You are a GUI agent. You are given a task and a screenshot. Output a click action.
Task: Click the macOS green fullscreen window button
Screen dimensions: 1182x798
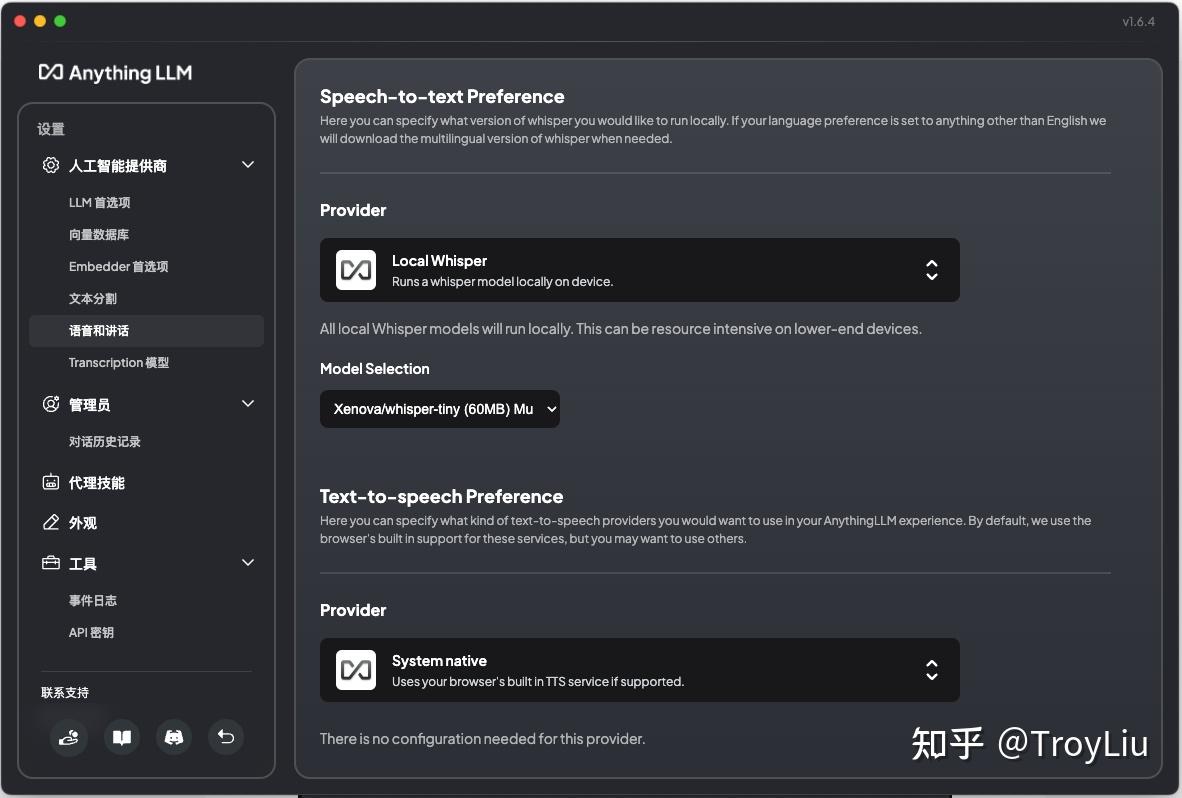(x=60, y=21)
